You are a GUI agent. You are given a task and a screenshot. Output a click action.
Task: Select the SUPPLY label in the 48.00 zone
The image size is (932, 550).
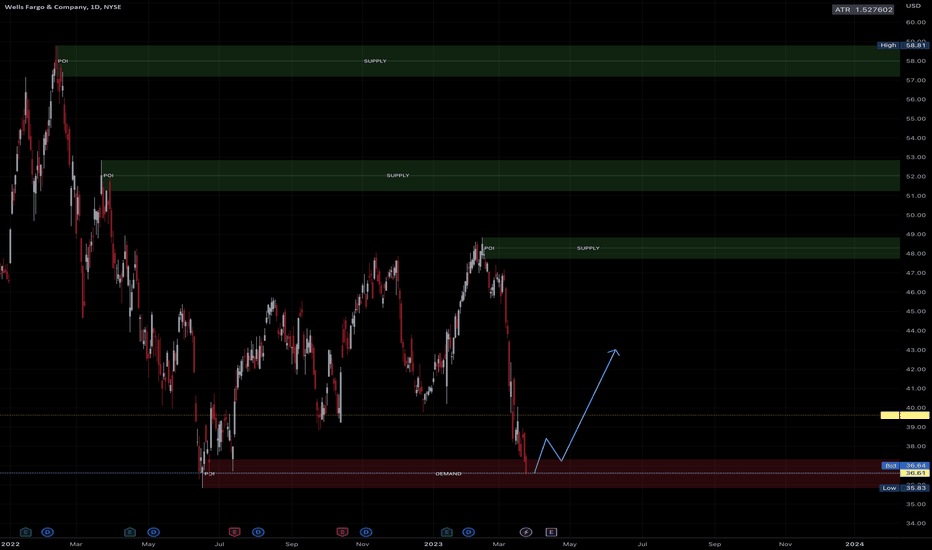(x=588, y=248)
